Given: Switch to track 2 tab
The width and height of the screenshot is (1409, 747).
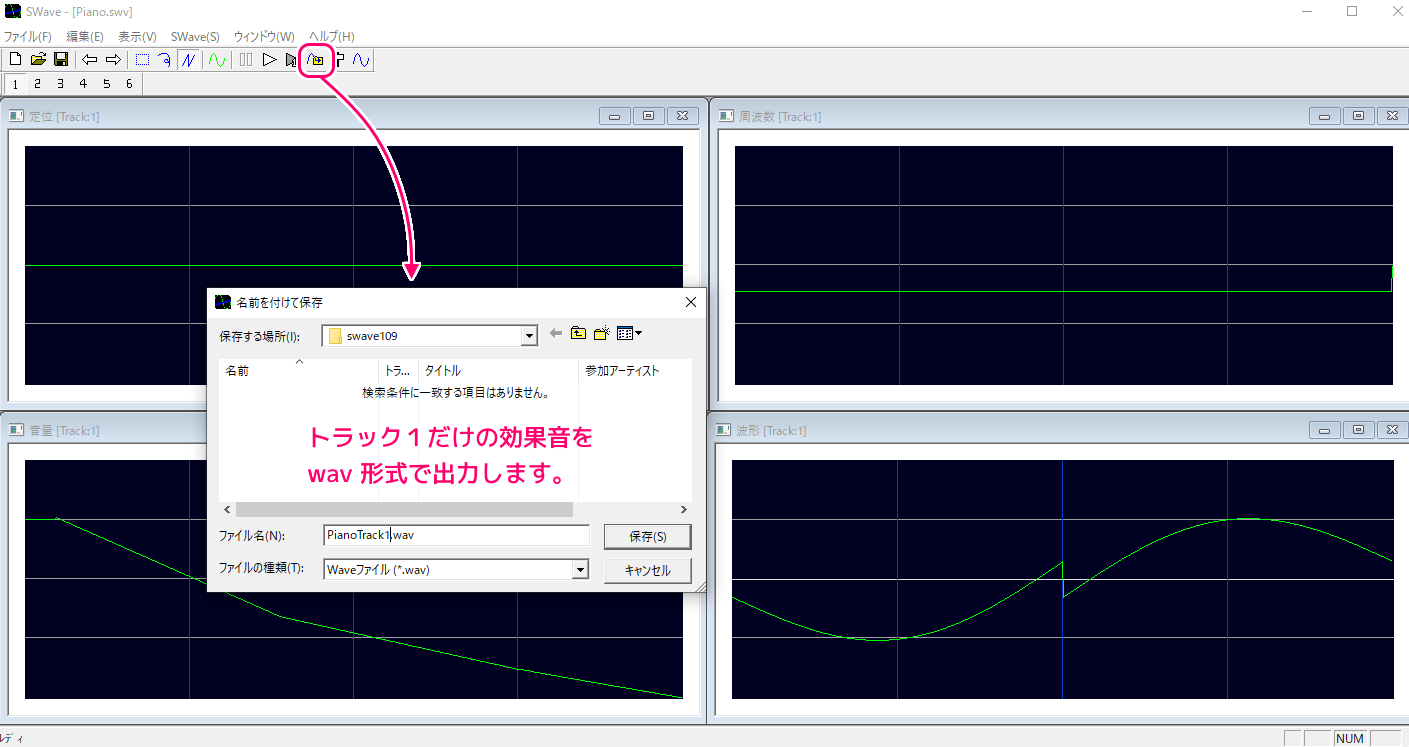Looking at the screenshot, I should pyautogui.click(x=38, y=84).
